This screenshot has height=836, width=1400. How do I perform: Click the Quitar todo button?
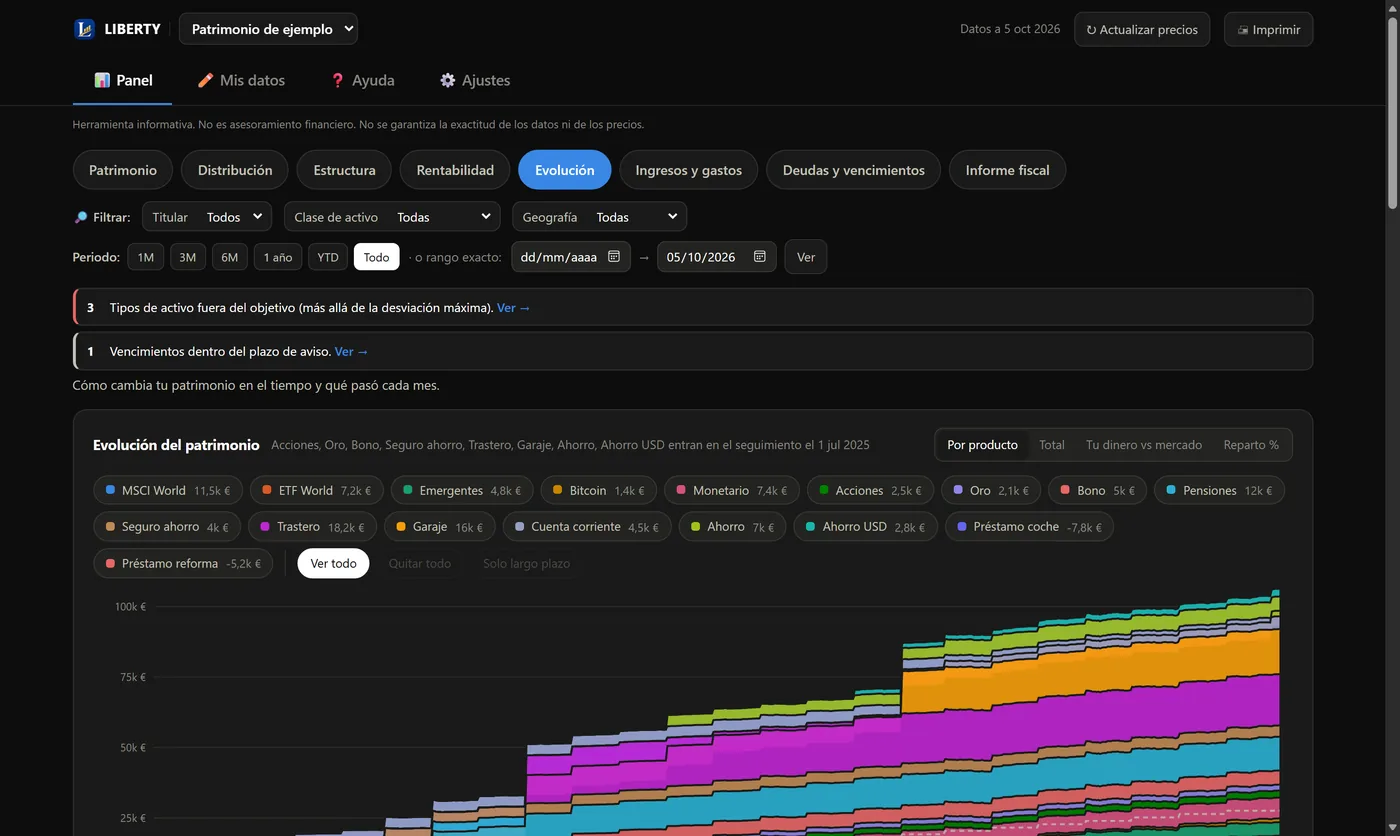[x=419, y=563]
